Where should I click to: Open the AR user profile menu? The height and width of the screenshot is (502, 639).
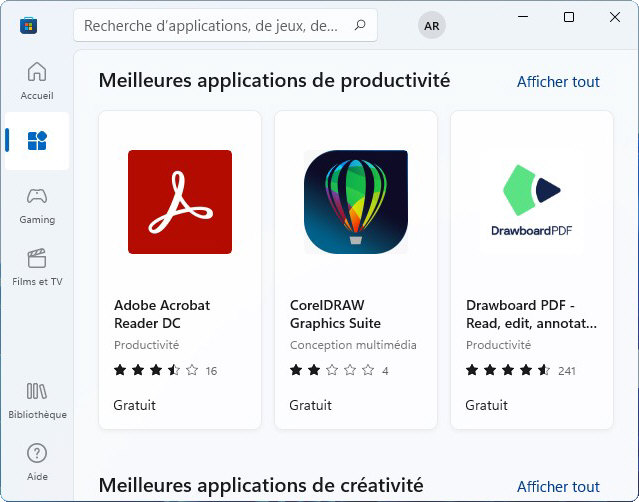(x=432, y=27)
